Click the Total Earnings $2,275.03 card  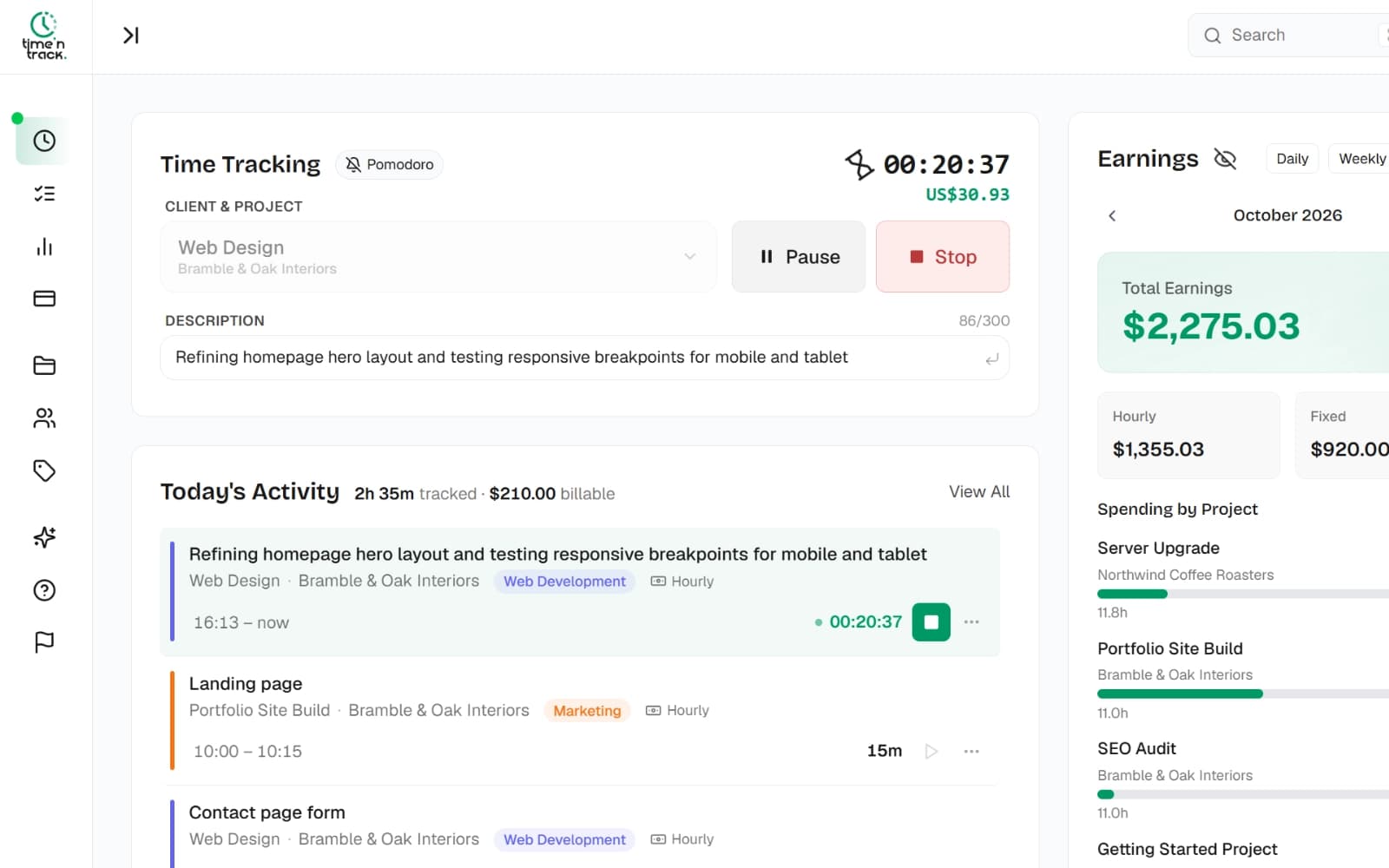click(1243, 312)
